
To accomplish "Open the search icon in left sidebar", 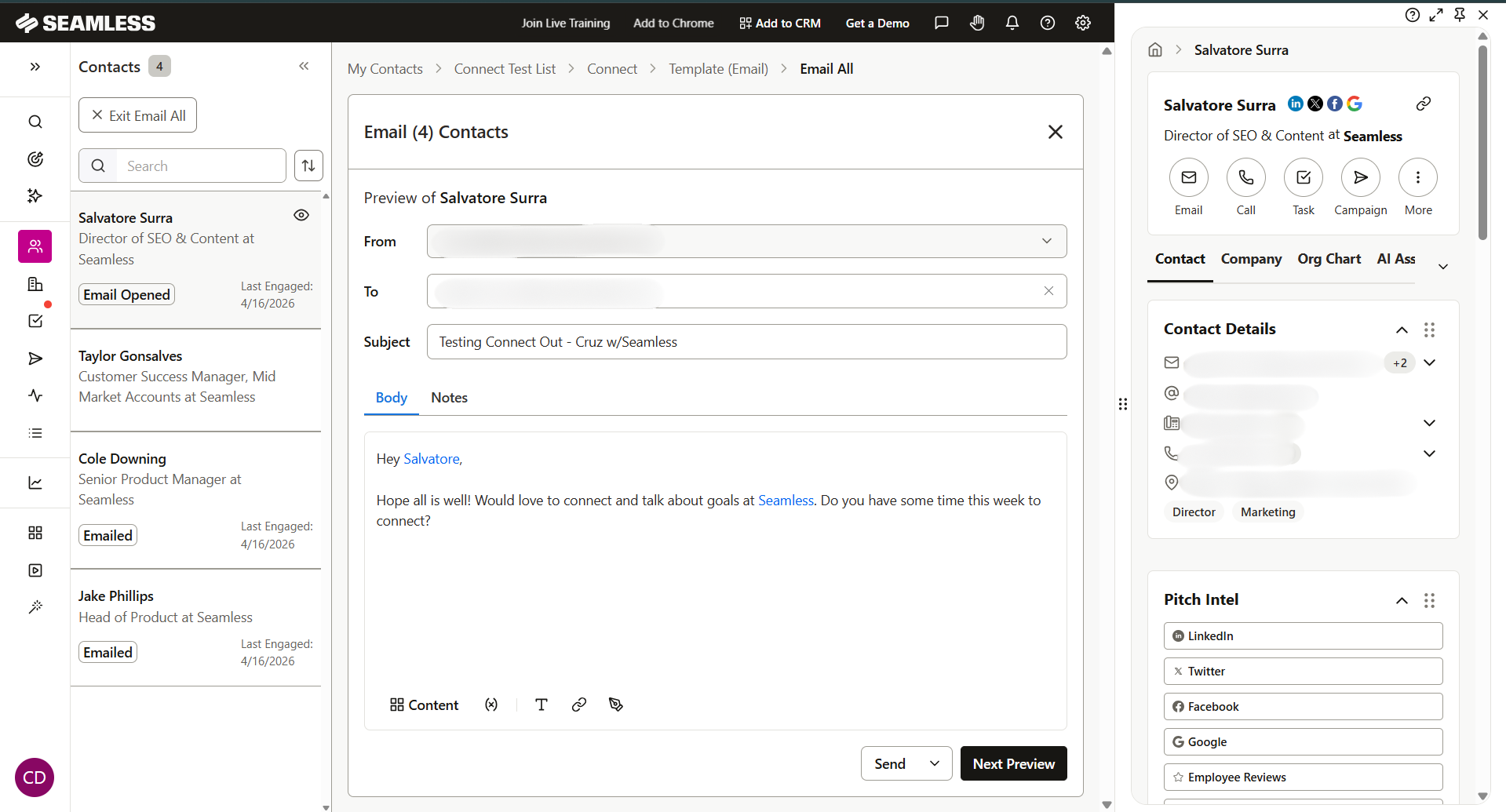I will click(35, 122).
